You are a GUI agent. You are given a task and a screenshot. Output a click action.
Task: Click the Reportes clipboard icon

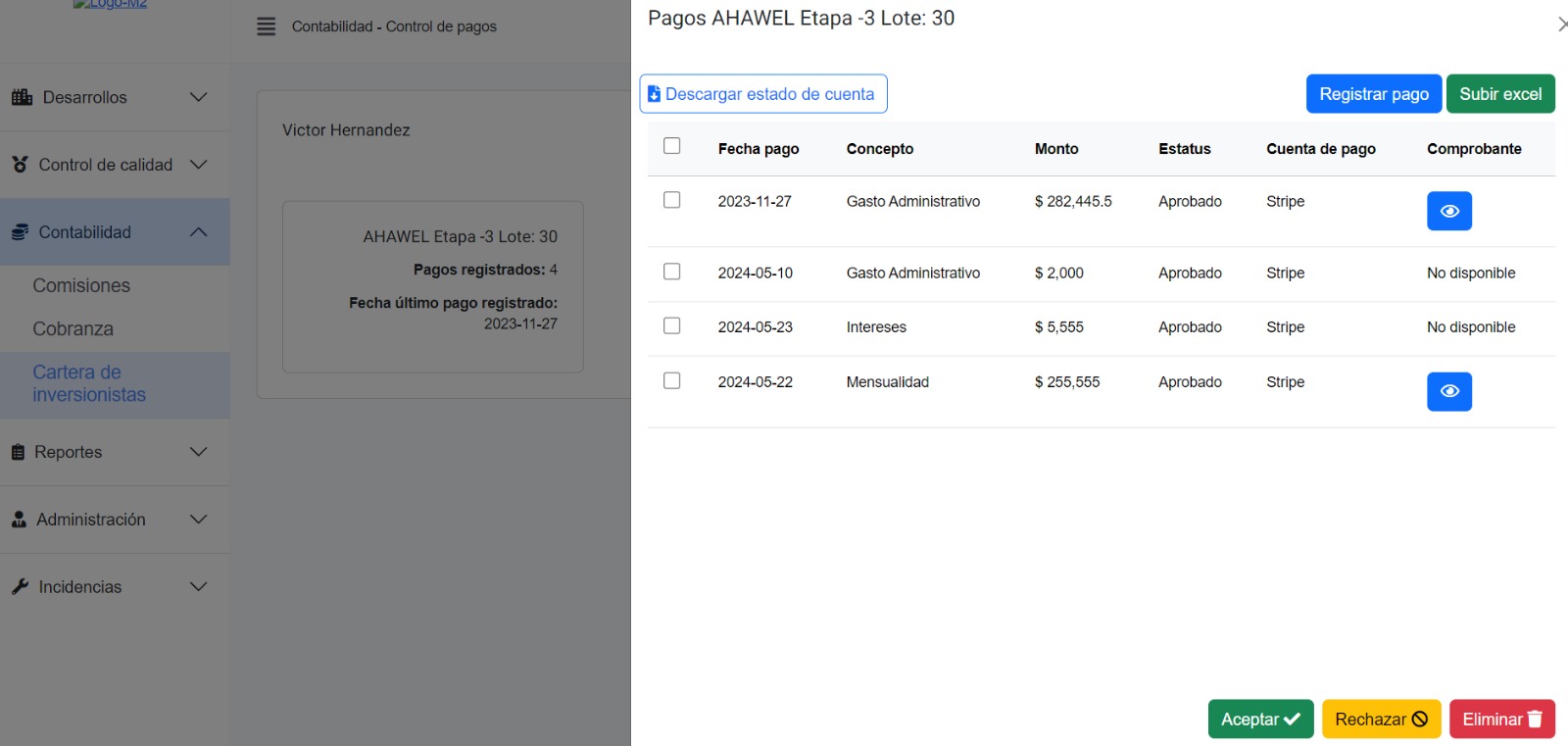coord(18,452)
